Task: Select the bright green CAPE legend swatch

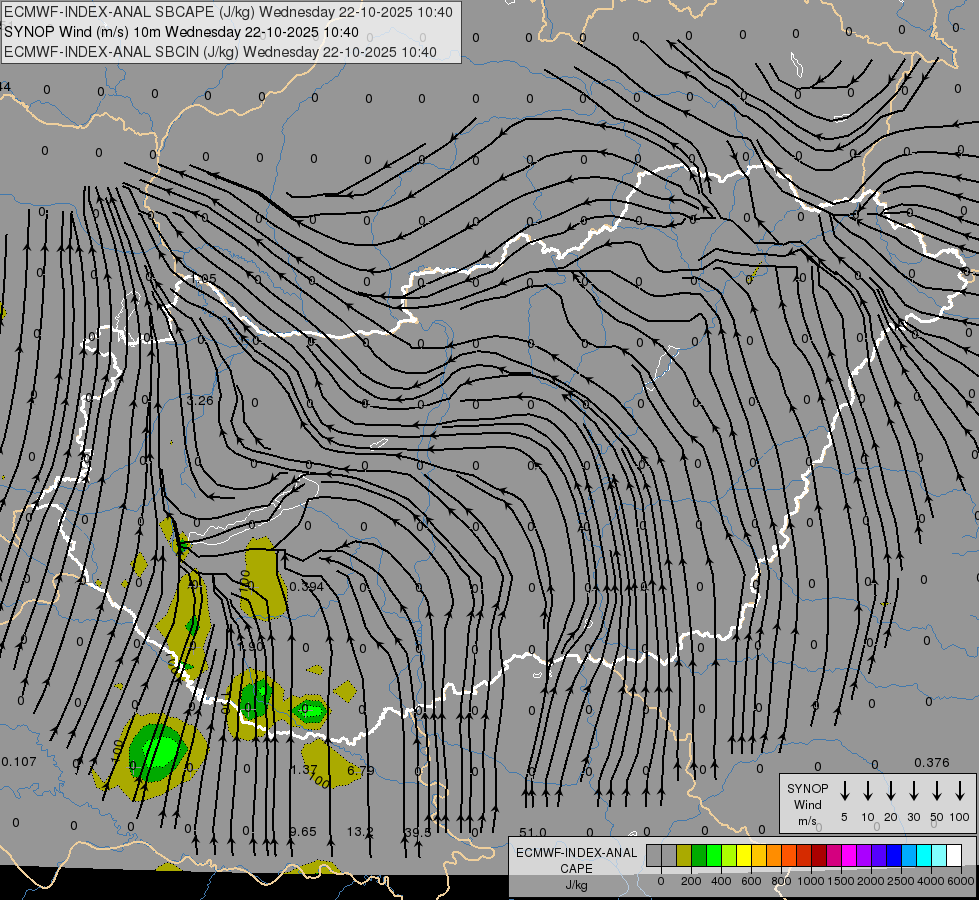Action: (714, 855)
